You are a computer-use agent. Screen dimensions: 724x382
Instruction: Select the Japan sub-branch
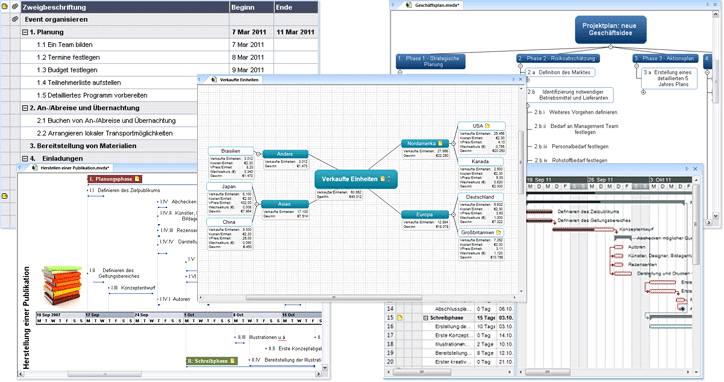(229, 187)
